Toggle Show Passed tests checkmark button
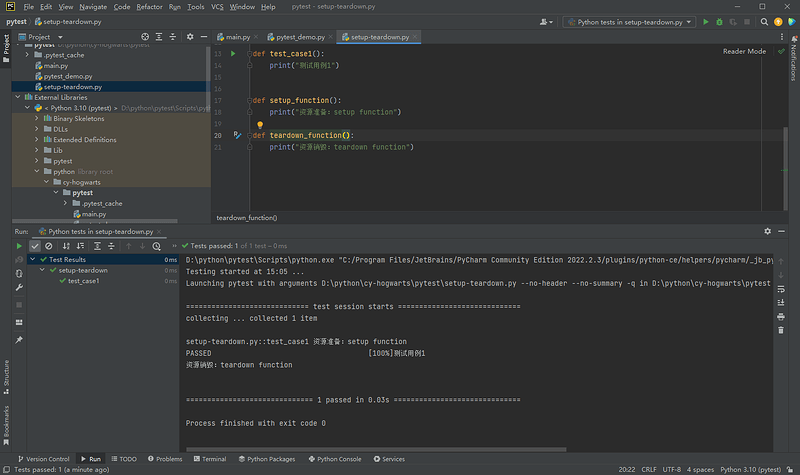 (35, 246)
